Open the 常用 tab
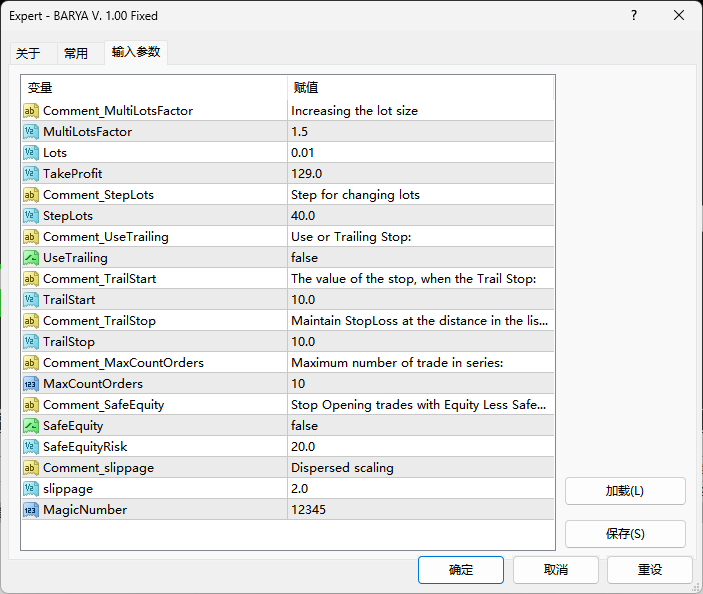This screenshot has width=703, height=594. [76, 54]
